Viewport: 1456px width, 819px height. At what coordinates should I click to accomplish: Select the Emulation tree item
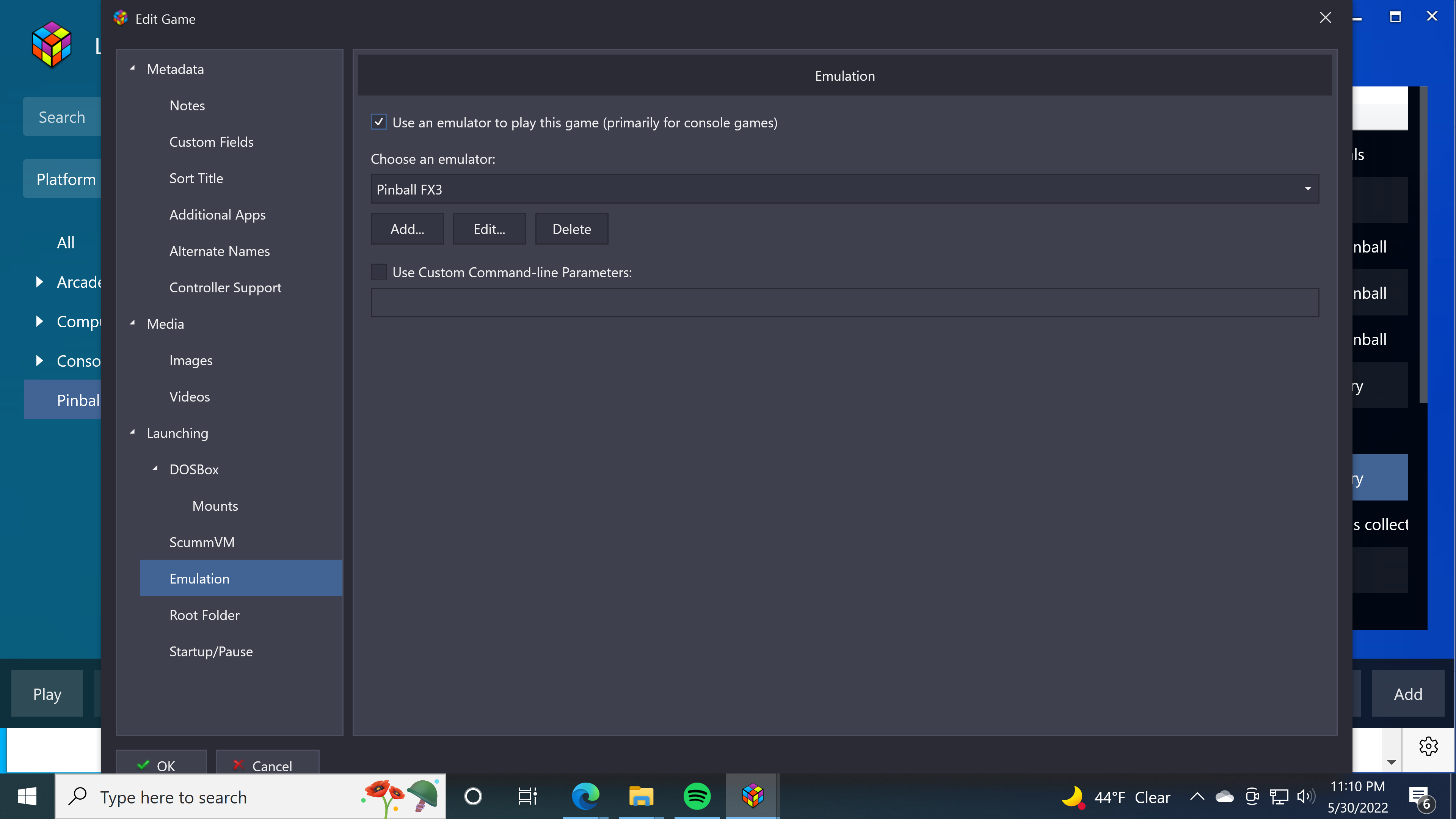(241, 578)
